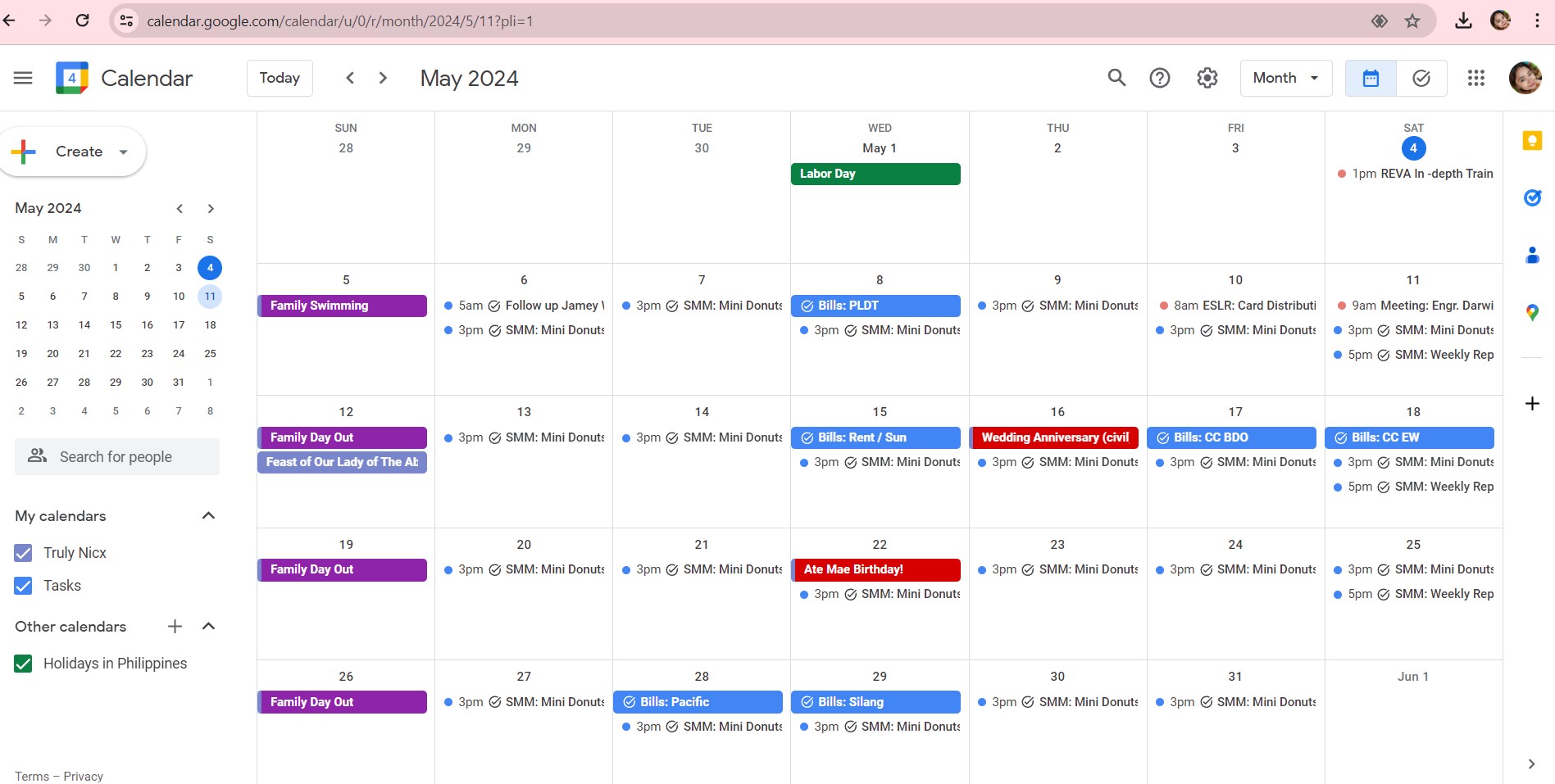Open Family Day Out on May 12
Screen dimensions: 1555x784
coord(342,437)
